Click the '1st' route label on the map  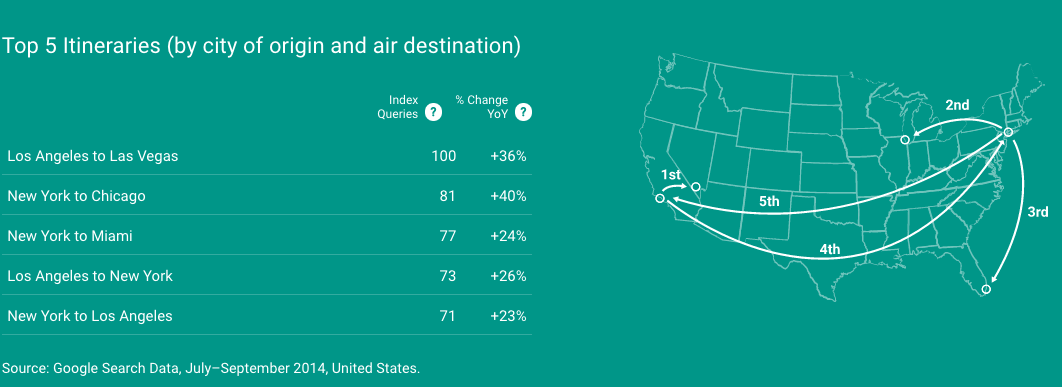(671, 175)
